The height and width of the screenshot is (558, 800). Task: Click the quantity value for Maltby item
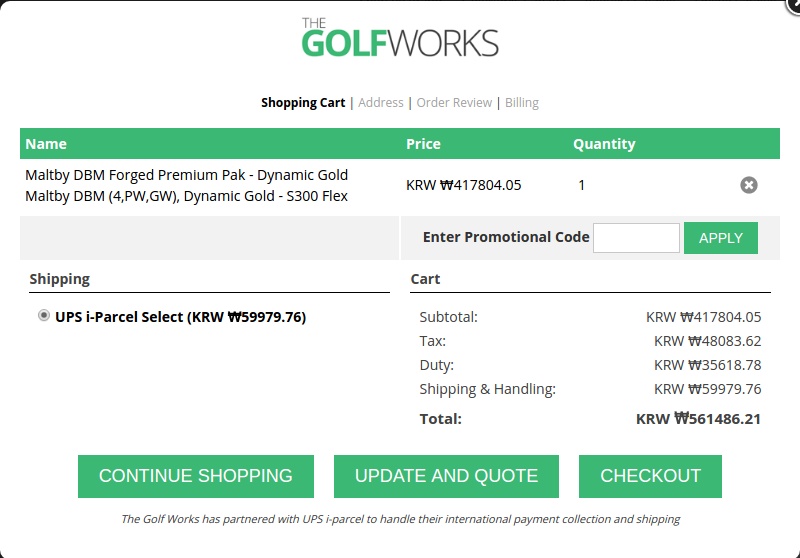tap(582, 185)
